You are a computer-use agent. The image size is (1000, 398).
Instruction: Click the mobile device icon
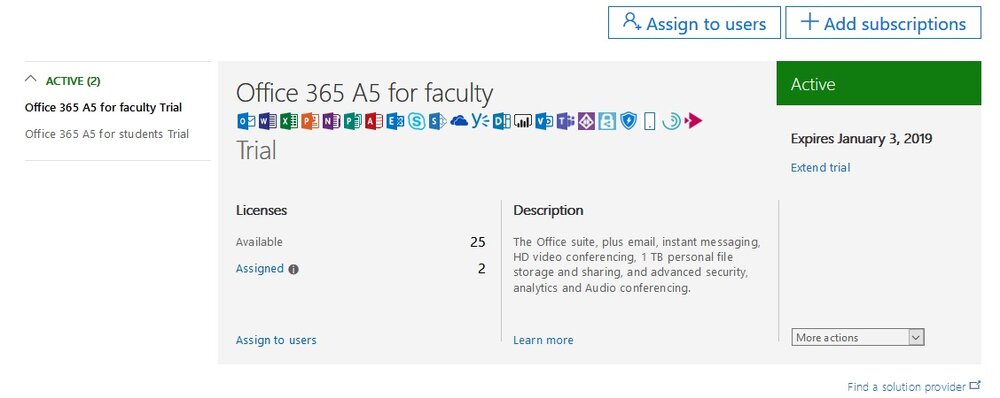point(649,121)
